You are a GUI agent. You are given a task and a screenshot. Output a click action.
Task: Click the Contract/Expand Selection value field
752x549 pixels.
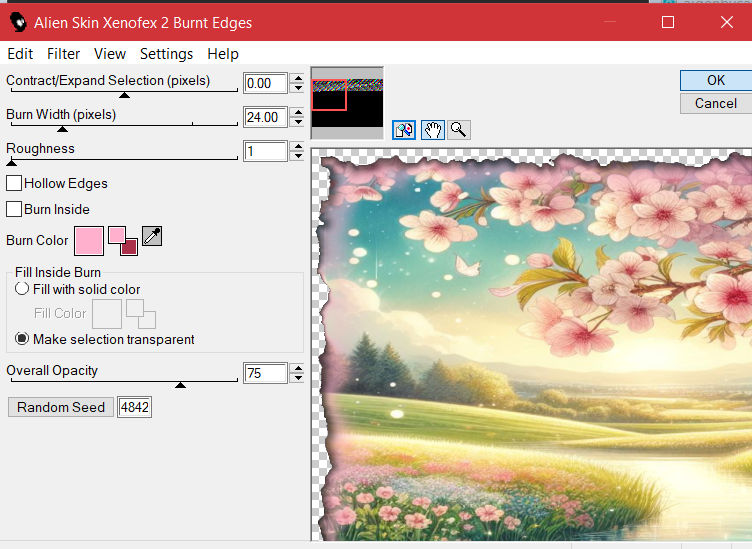tap(265, 83)
